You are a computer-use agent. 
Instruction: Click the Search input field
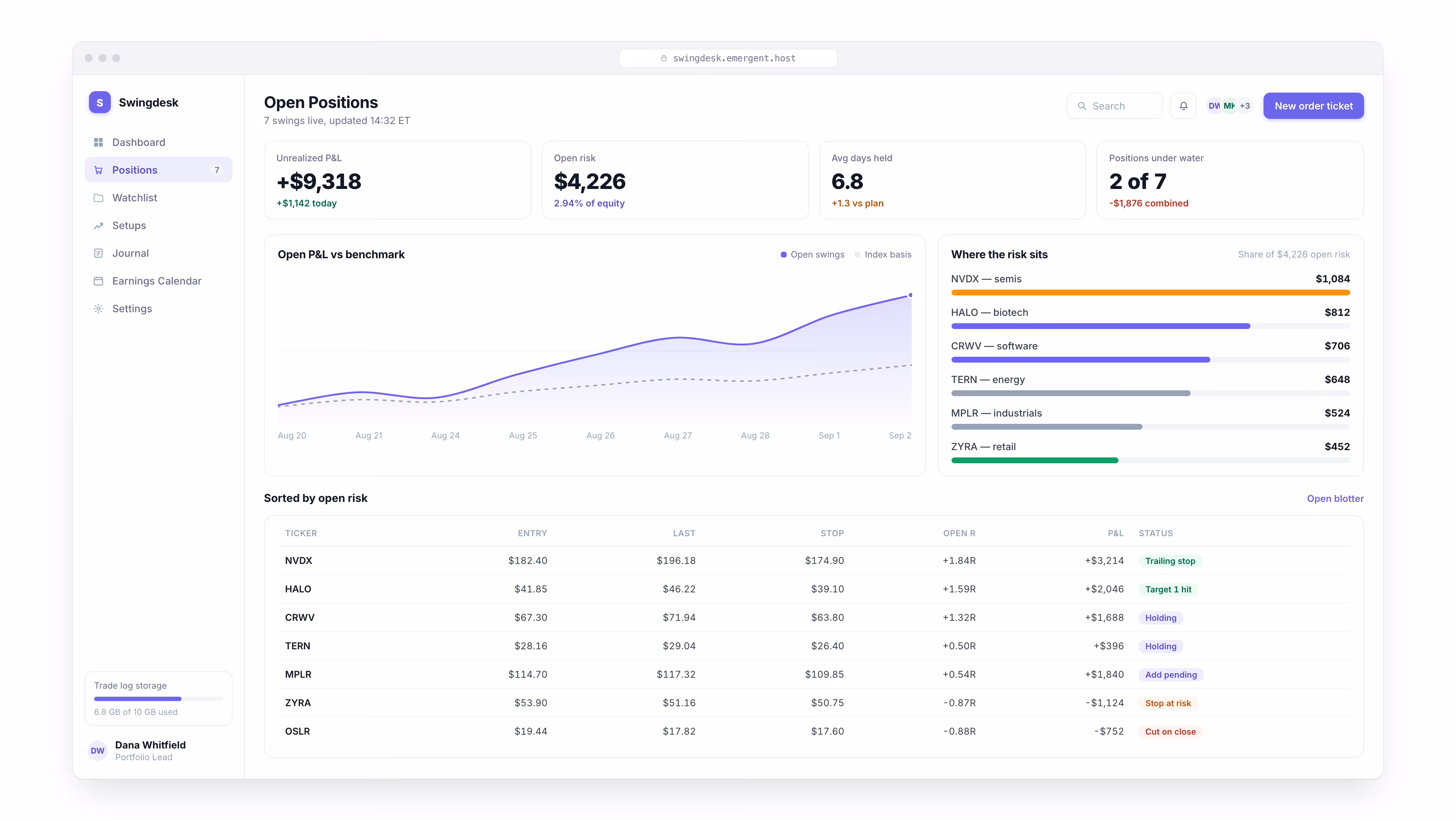point(1114,106)
